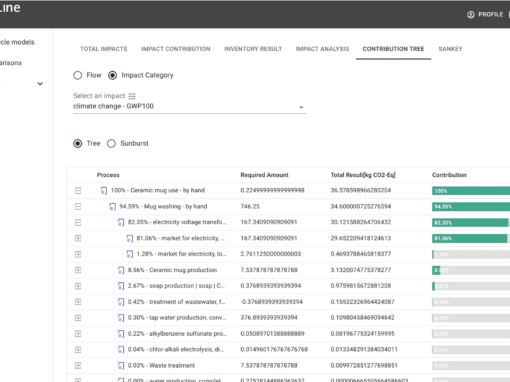Collapse the Mug washing - by hand node
The height and width of the screenshot is (382, 510).
point(78,207)
